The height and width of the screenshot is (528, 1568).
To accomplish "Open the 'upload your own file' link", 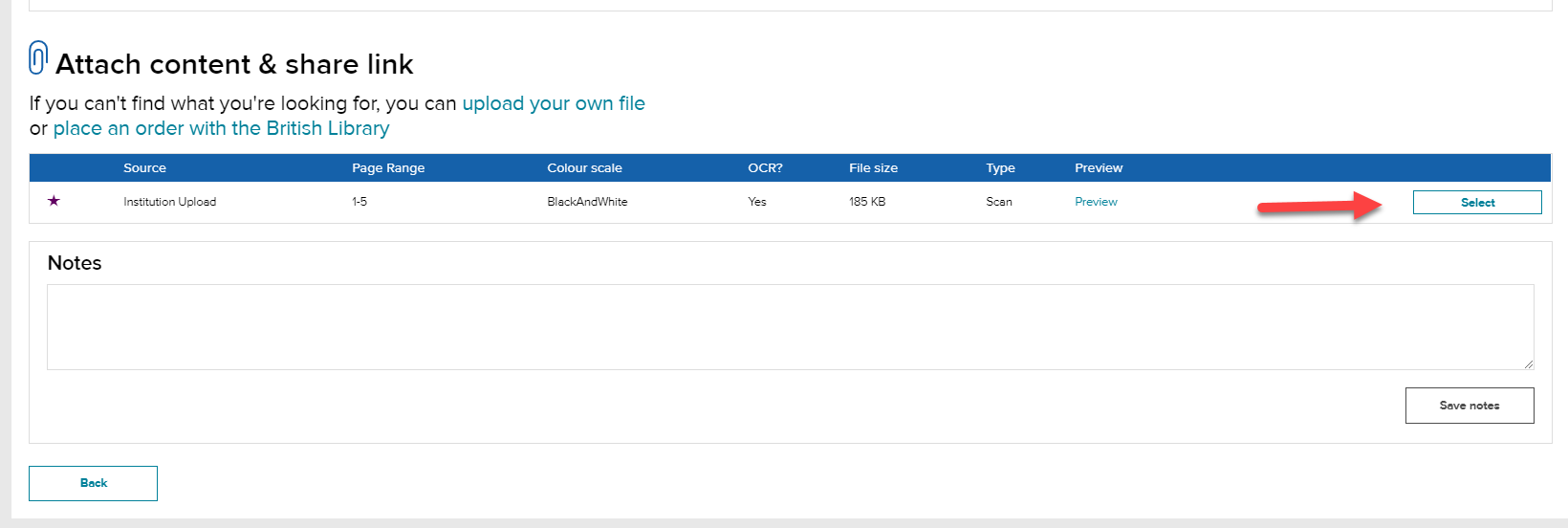I will pyautogui.click(x=554, y=103).
